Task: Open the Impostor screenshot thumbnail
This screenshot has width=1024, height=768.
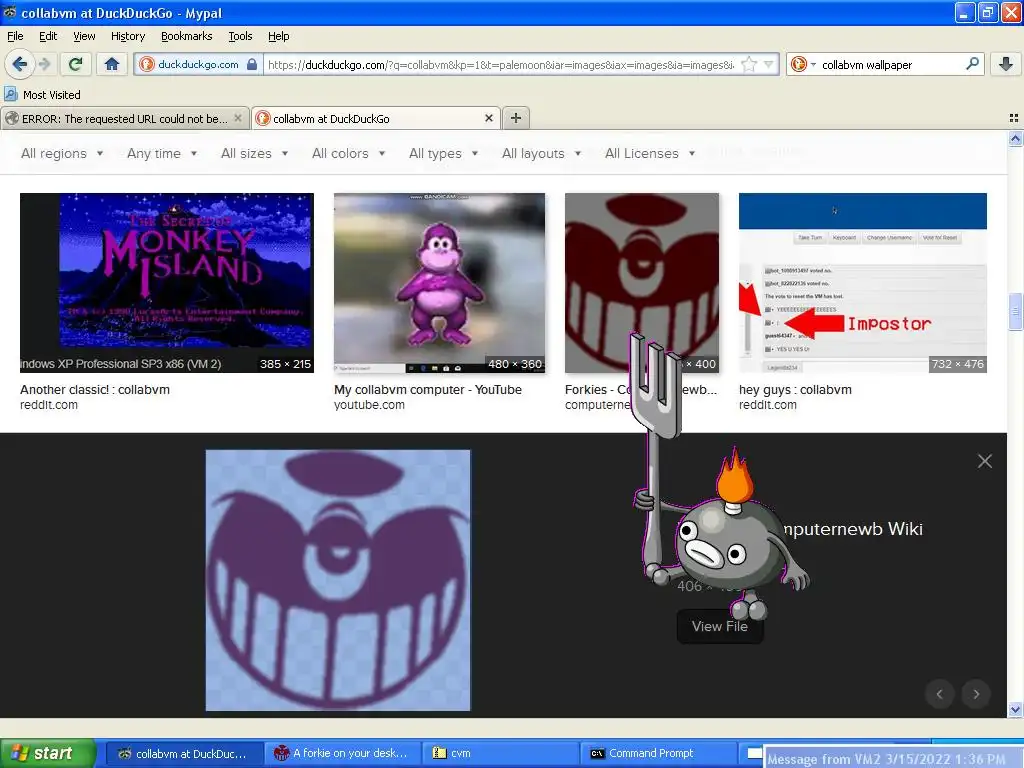Action: click(862, 283)
